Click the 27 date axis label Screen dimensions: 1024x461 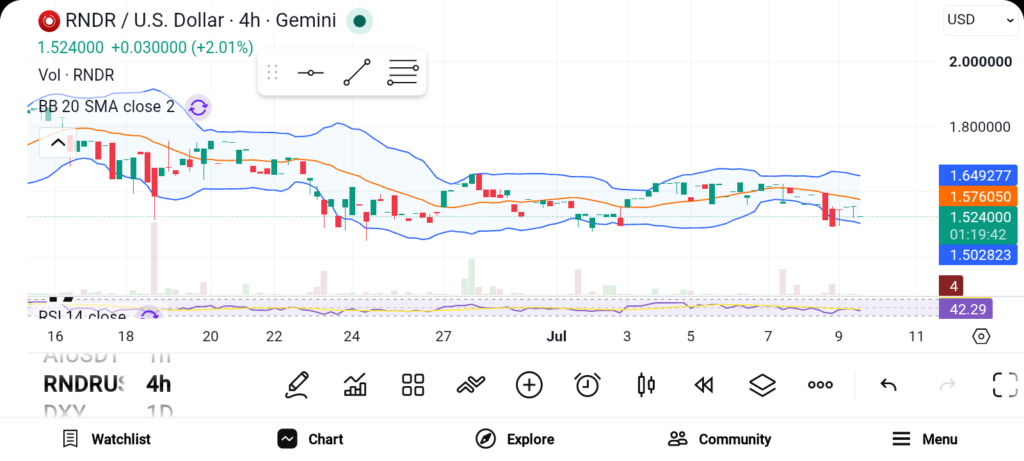click(444, 336)
